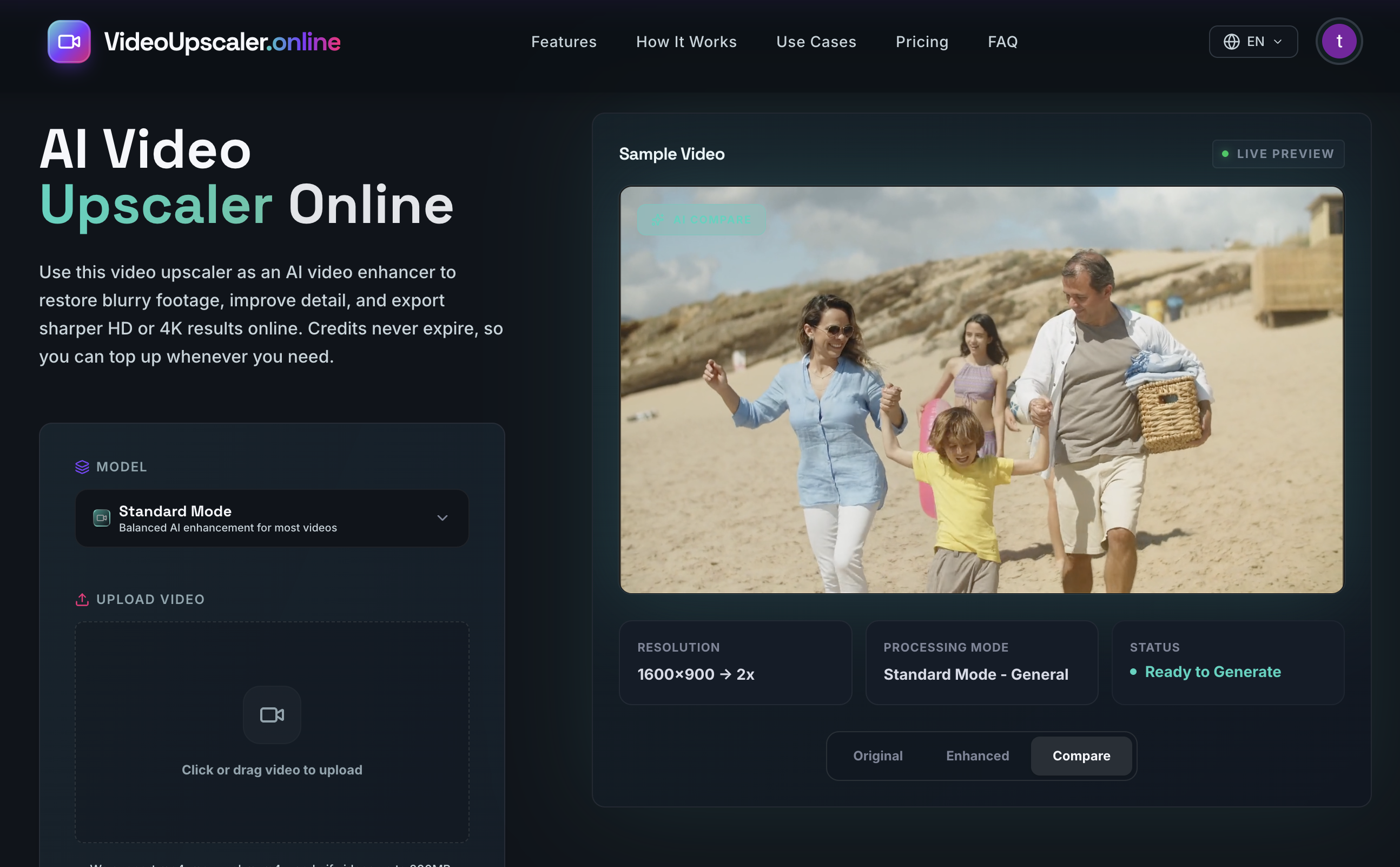1400x867 pixels.
Task: Click the camera icon inside Standard Mode selector
Action: [102, 518]
